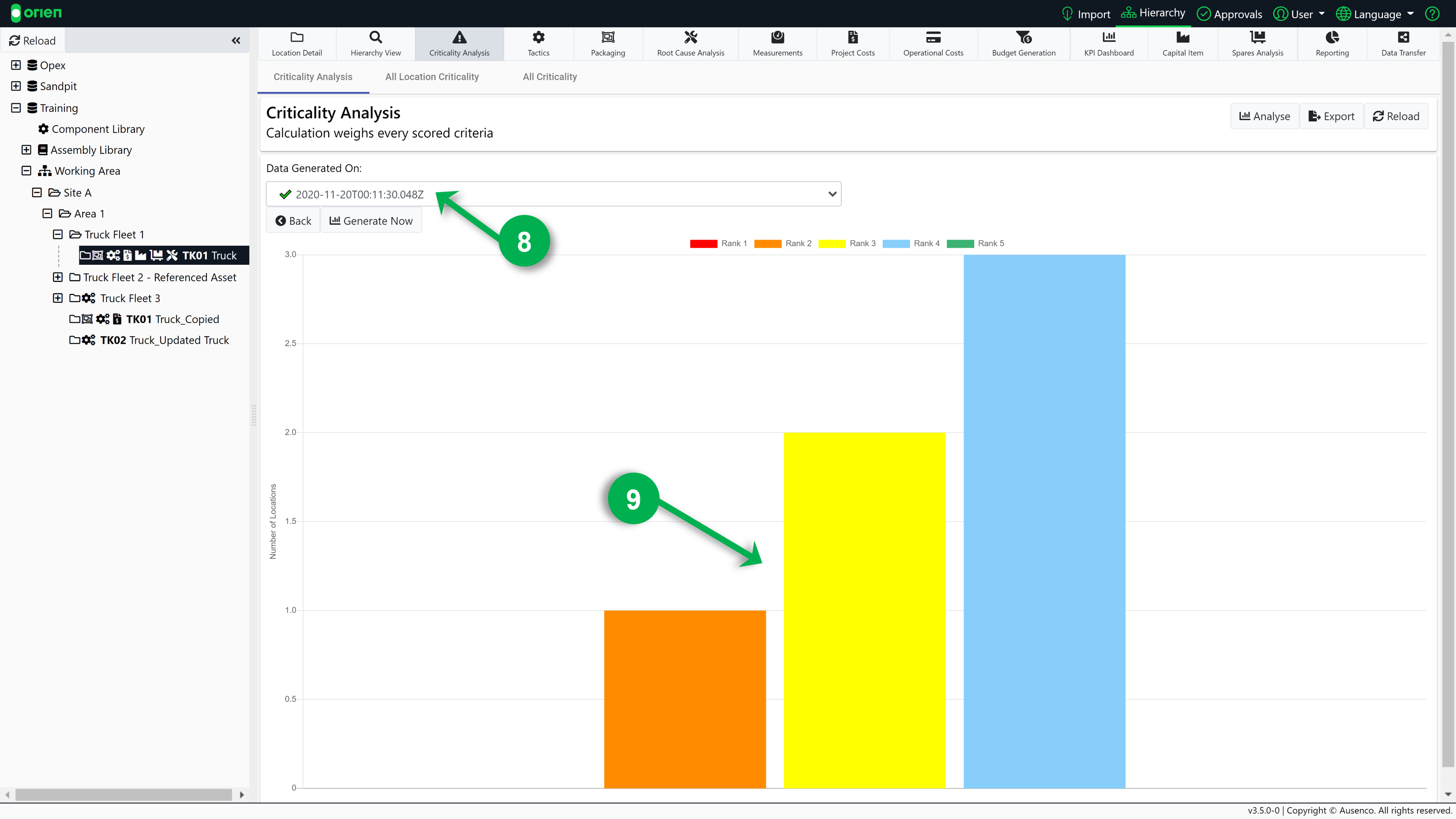Switch to All Criticality tab

click(549, 77)
